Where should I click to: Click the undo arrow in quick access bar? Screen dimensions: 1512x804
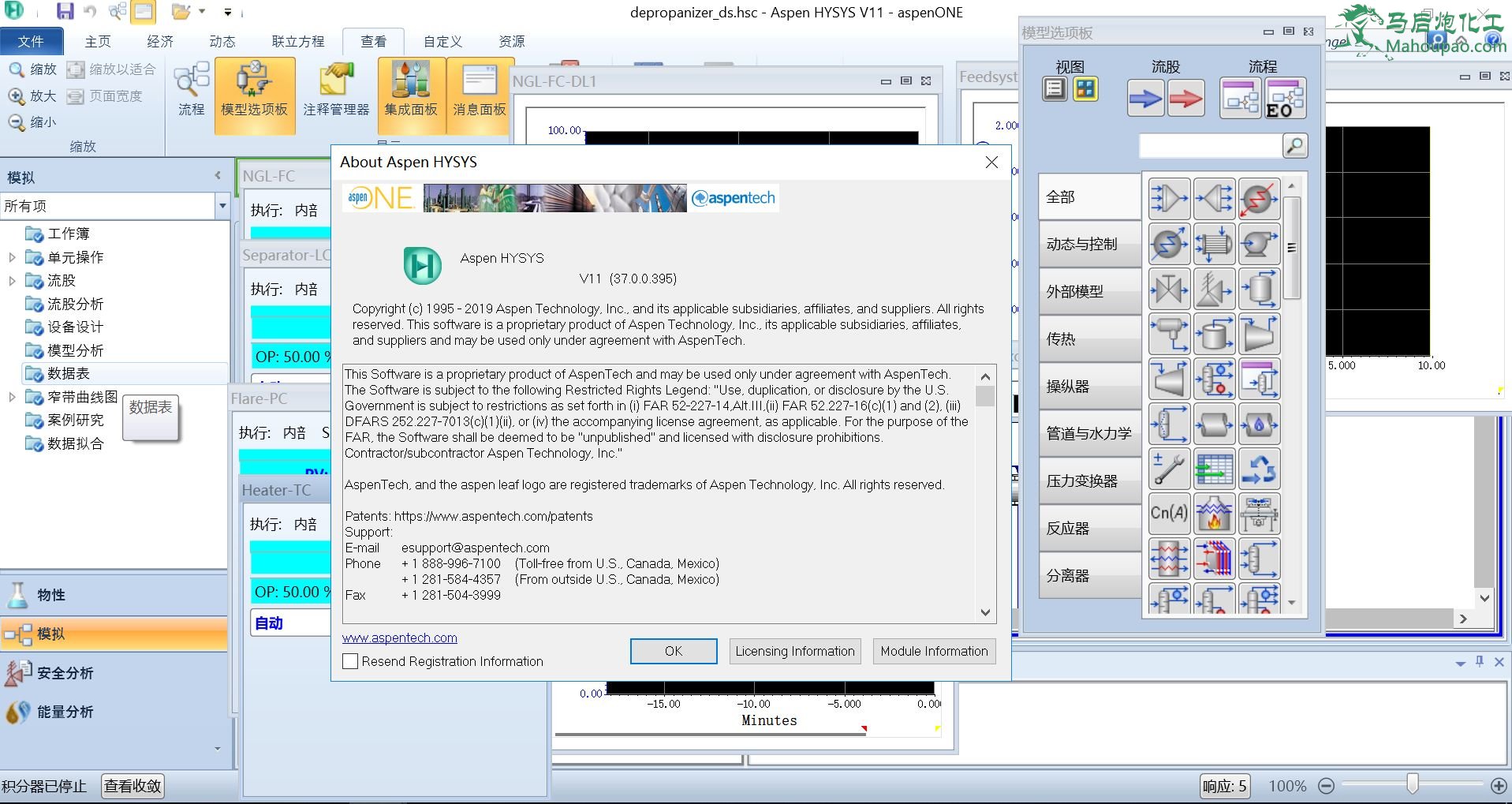coord(90,12)
